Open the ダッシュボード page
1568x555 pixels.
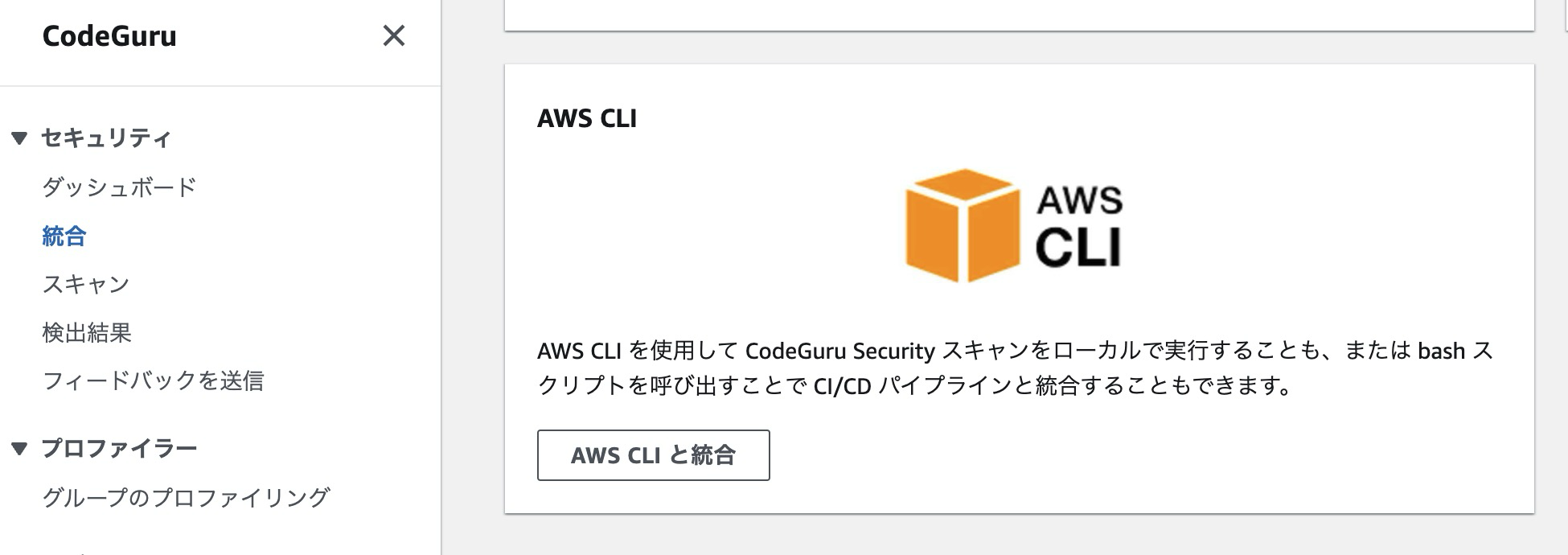(x=119, y=187)
